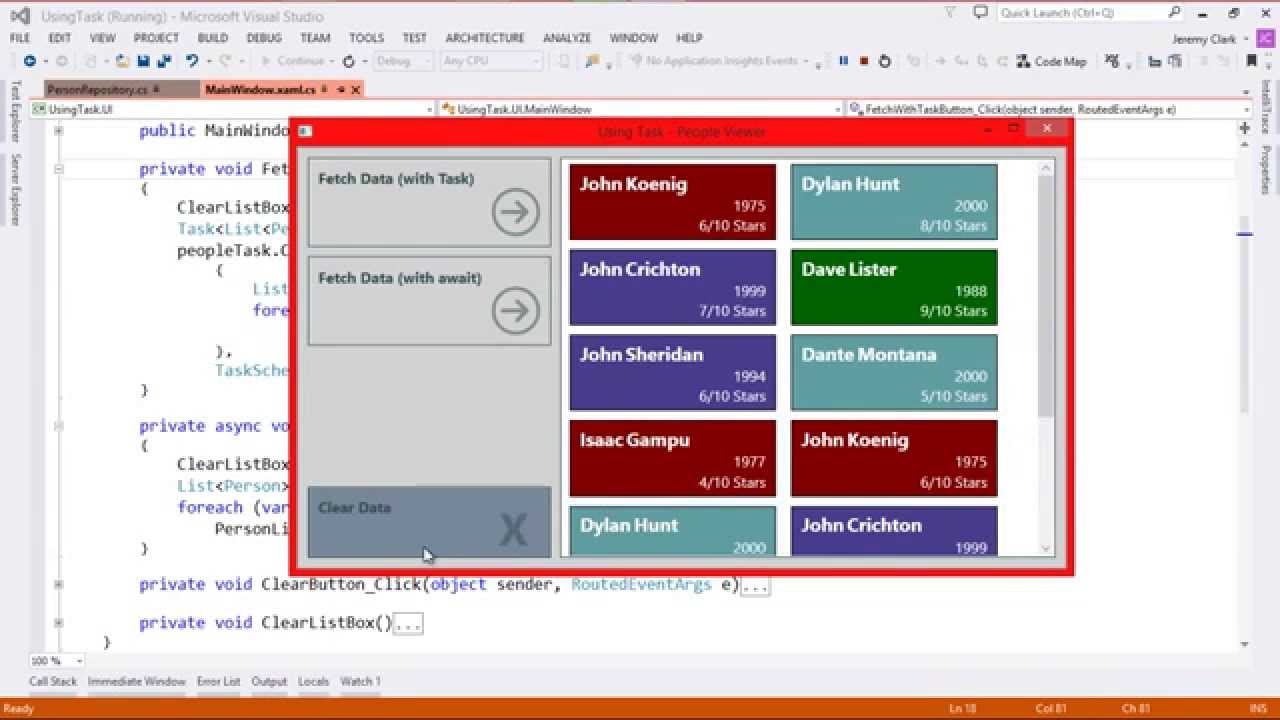Click the split editor icon above scrollbar
Viewport: 1280px width, 720px height.
coord(1245,128)
